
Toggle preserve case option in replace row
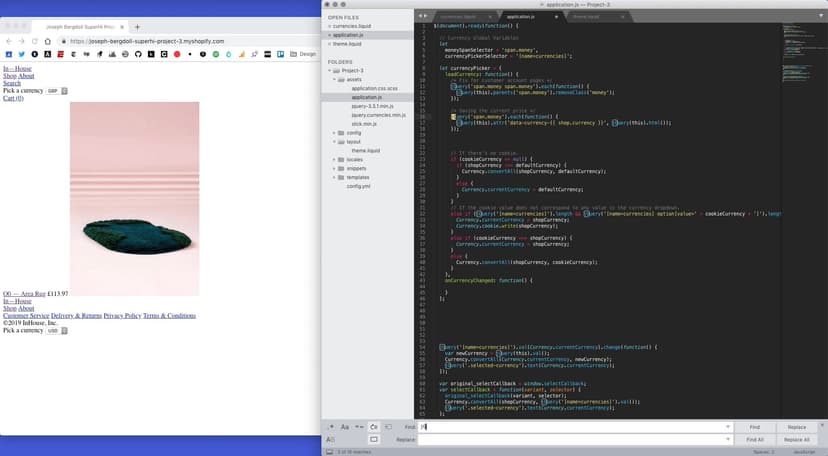[x=331, y=439]
